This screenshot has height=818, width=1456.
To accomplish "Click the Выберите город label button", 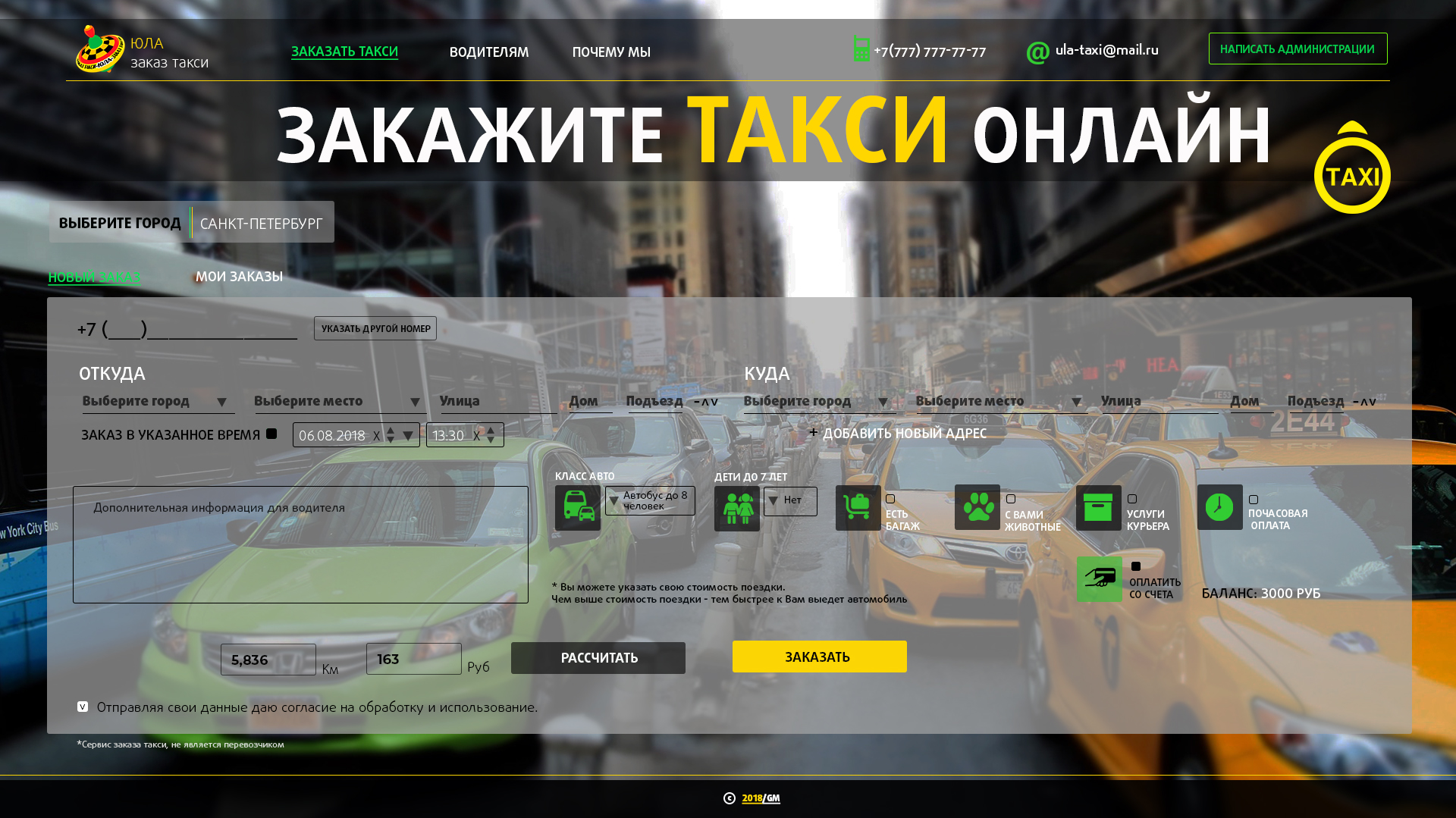I will (120, 223).
